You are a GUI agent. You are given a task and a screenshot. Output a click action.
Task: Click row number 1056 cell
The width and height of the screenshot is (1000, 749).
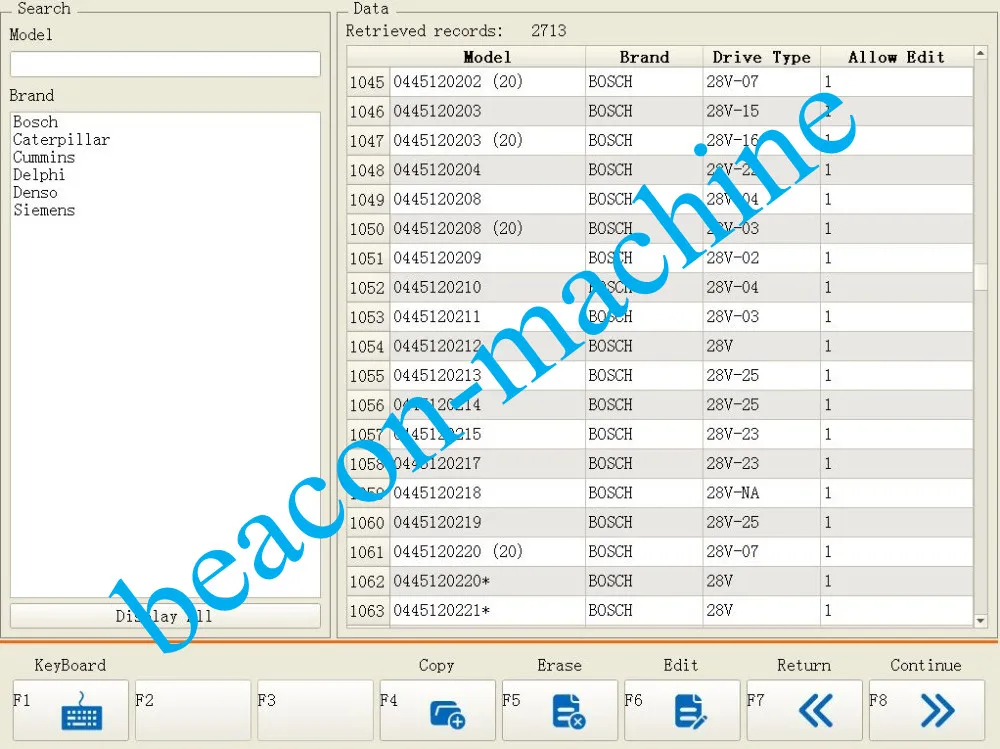(x=368, y=404)
